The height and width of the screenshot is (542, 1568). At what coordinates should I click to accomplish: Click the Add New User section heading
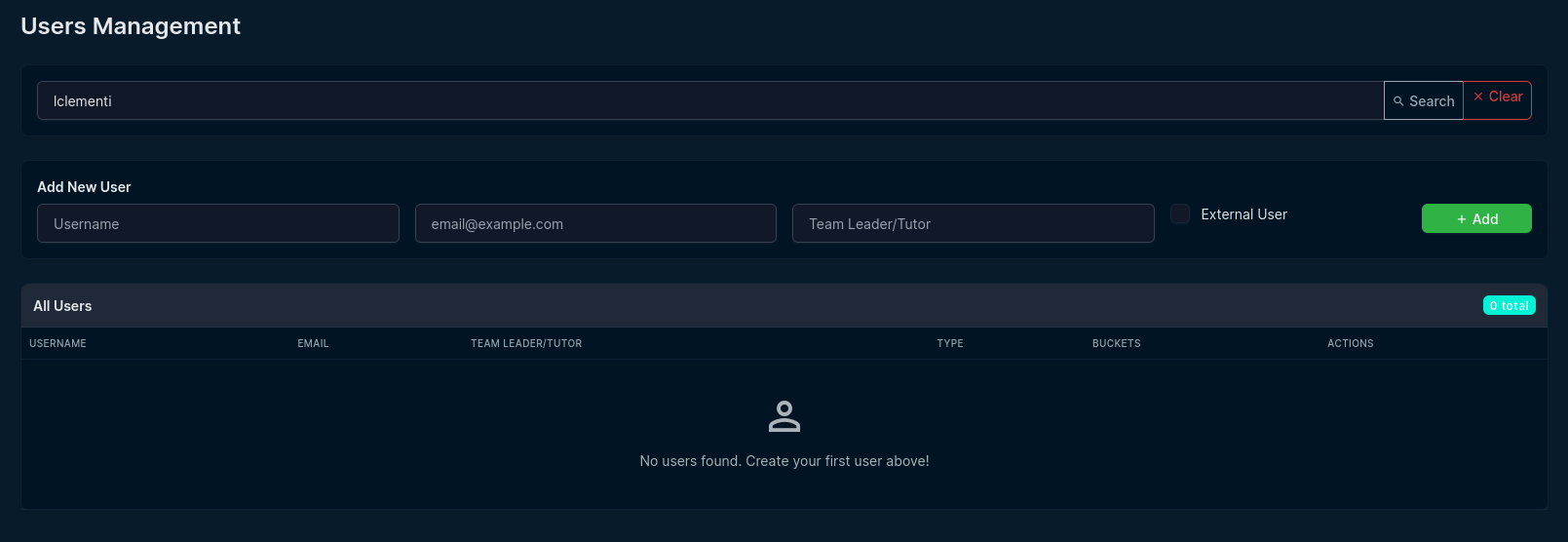tap(84, 187)
